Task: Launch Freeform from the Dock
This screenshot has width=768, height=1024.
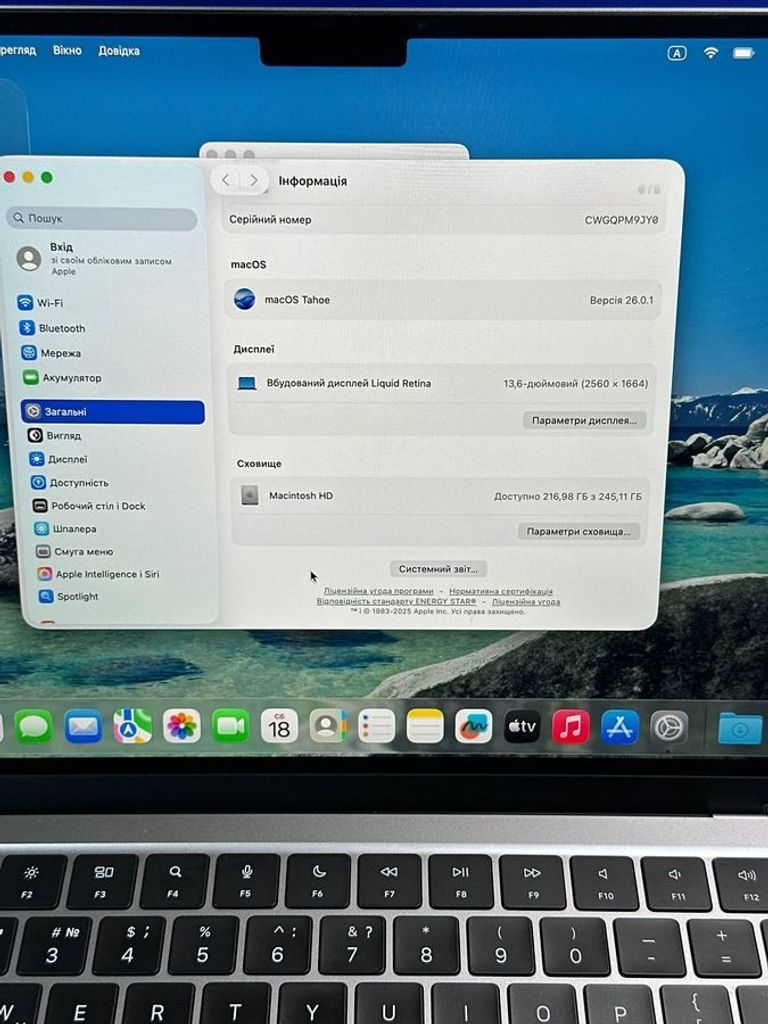Action: pos(473,726)
